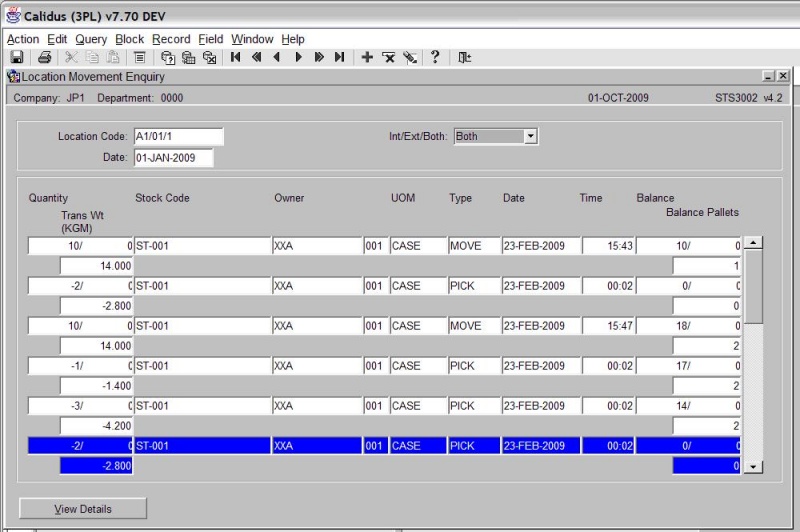This screenshot has height=532, width=800.
Task: Click the Cancel Query icon
Action: click(x=210, y=57)
